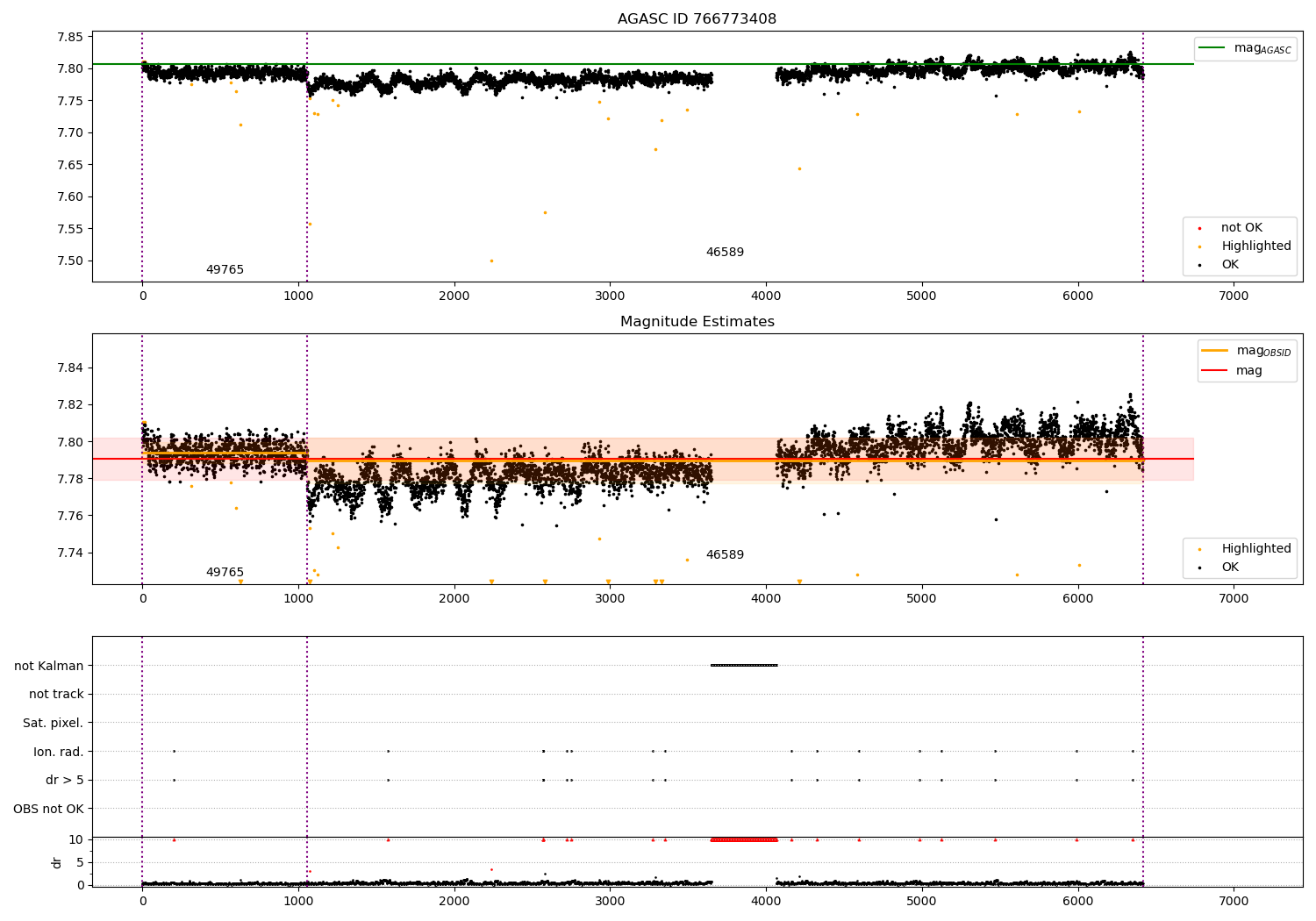
Task: Click the 'Ion. rad.' axis label
Action: [59, 752]
